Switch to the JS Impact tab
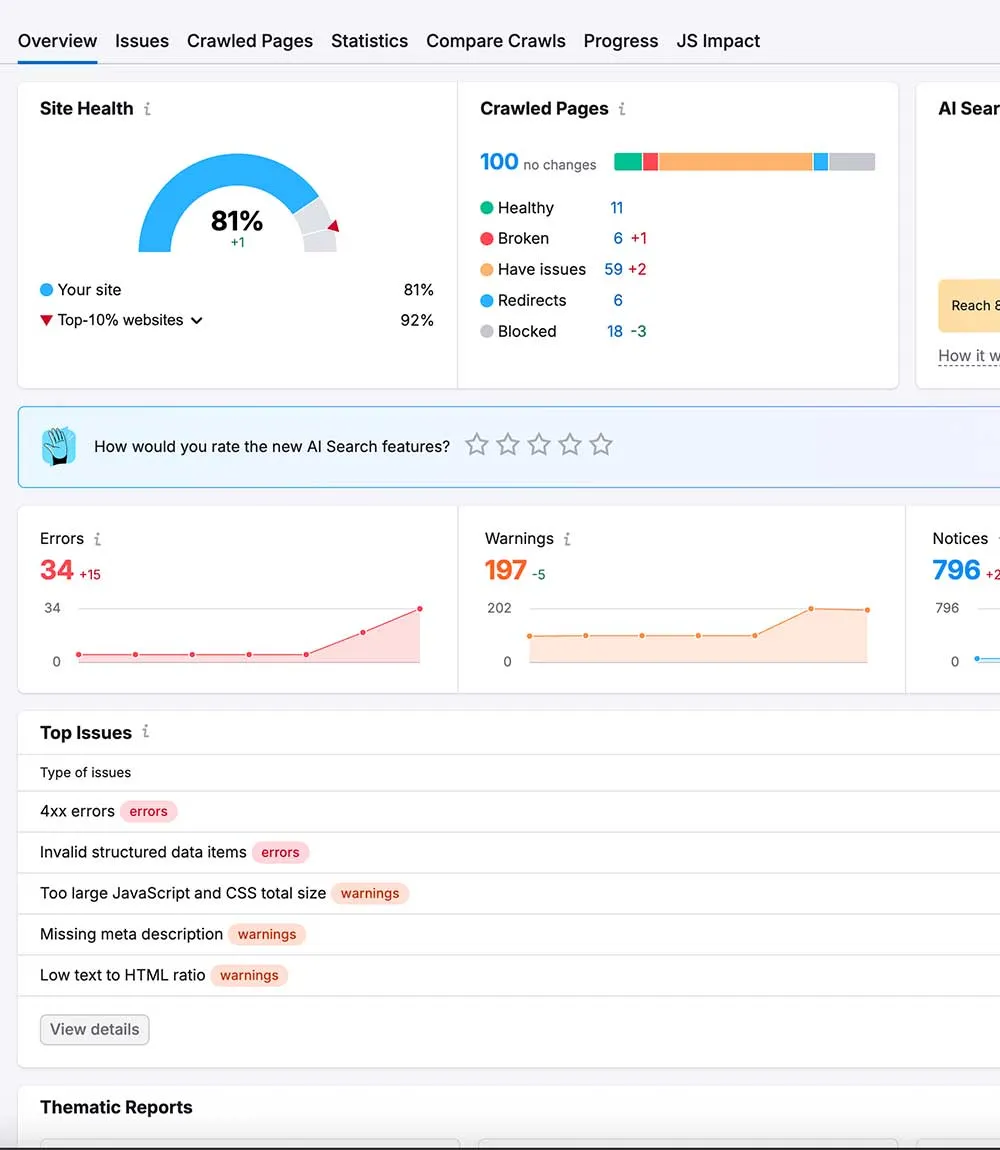The height and width of the screenshot is (1150, 1000). [x=717, y=41]
